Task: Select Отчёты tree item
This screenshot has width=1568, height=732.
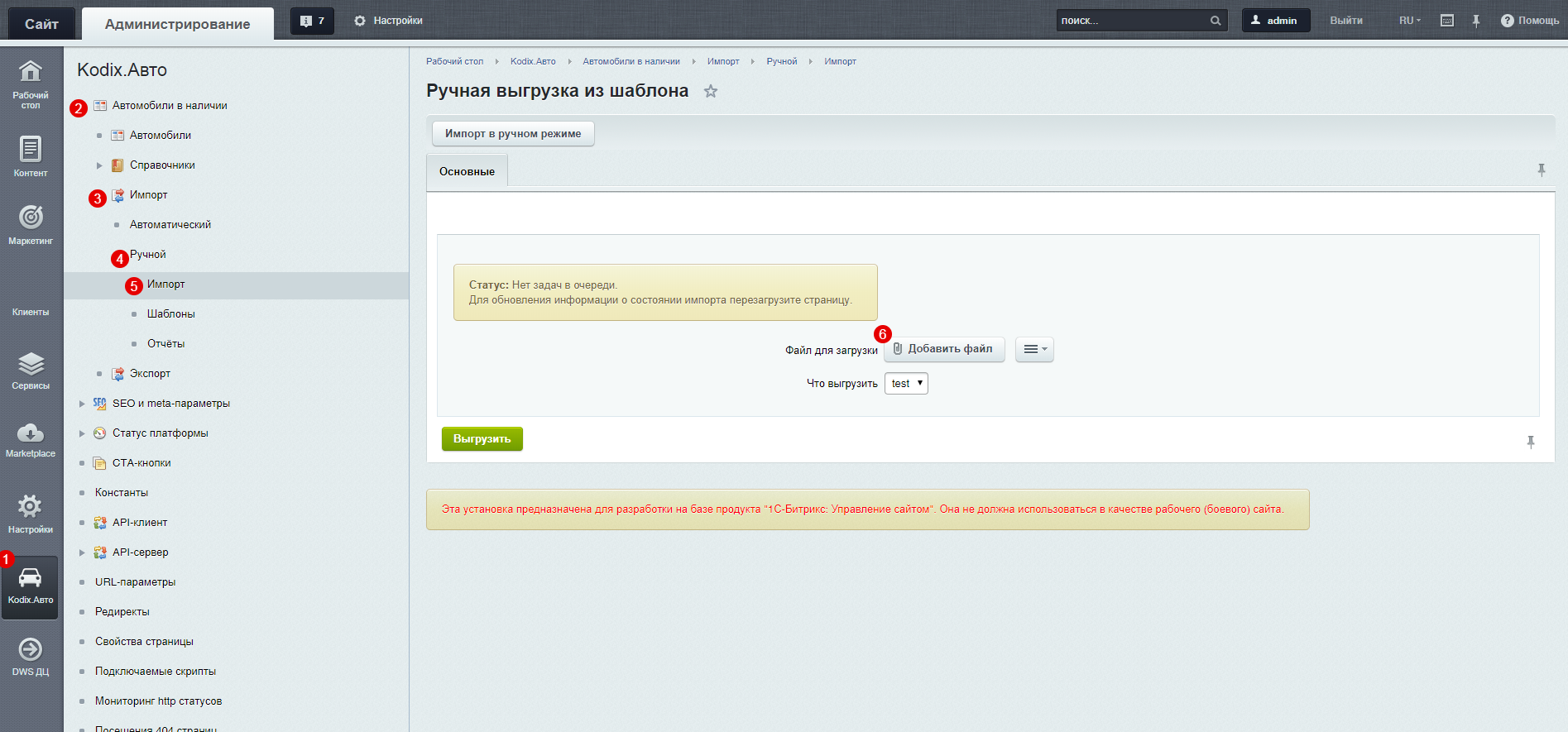Action: coord(166,344)
